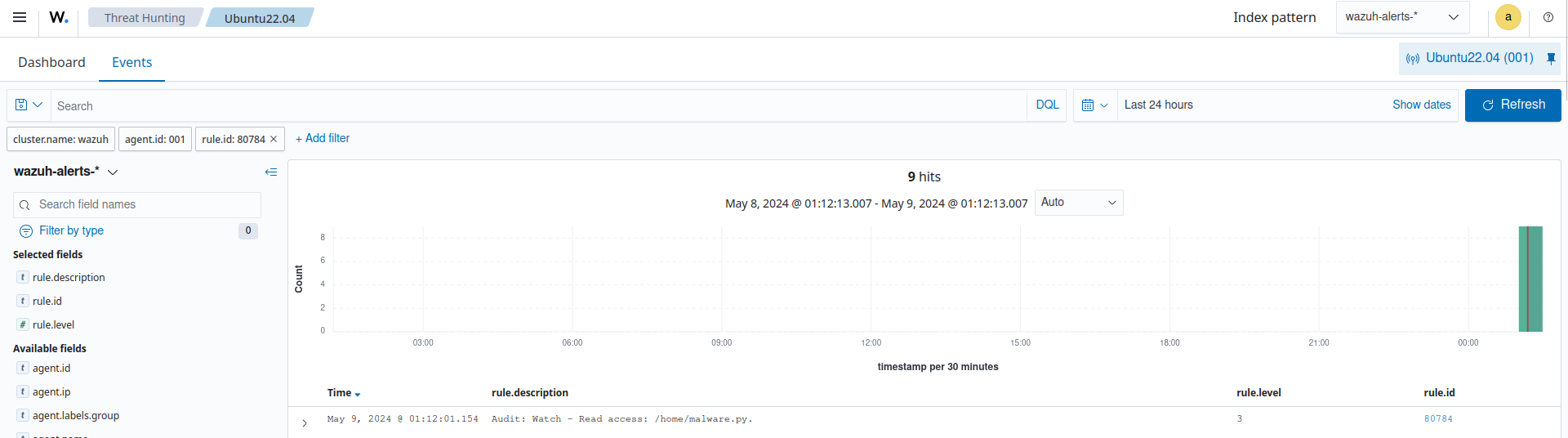1568x438 pixels.
Task: Open the help icon in header
Action: (1548, 17)
